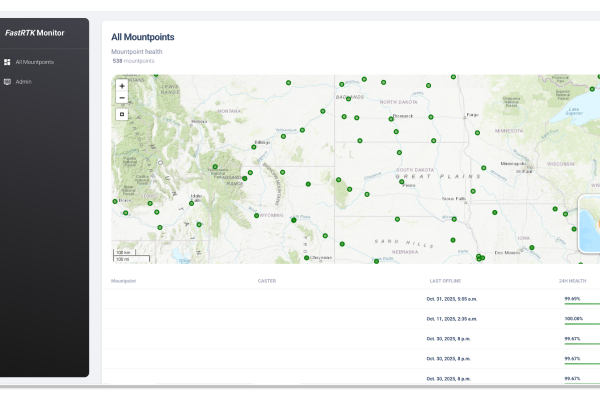600x400 pixels.
Task: Sort by the Caster column header
Action: 267,281
